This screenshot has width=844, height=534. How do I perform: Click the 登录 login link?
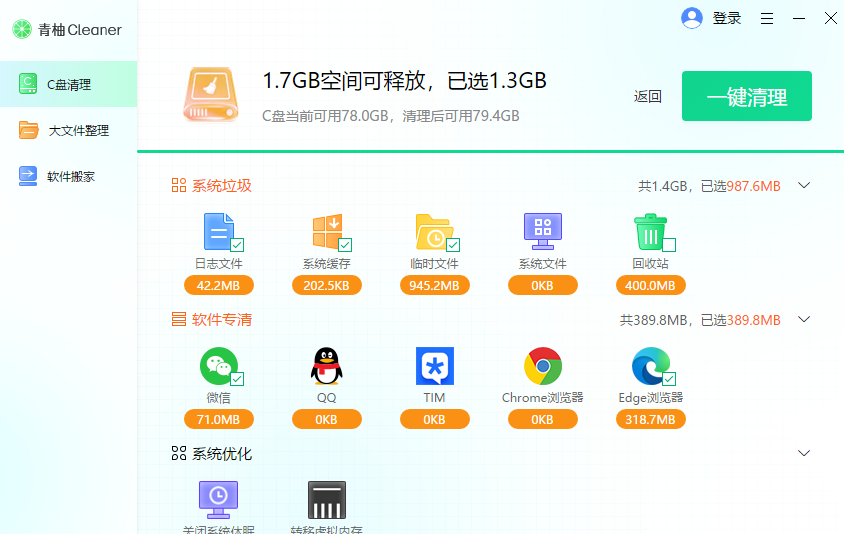click(727, 18)
